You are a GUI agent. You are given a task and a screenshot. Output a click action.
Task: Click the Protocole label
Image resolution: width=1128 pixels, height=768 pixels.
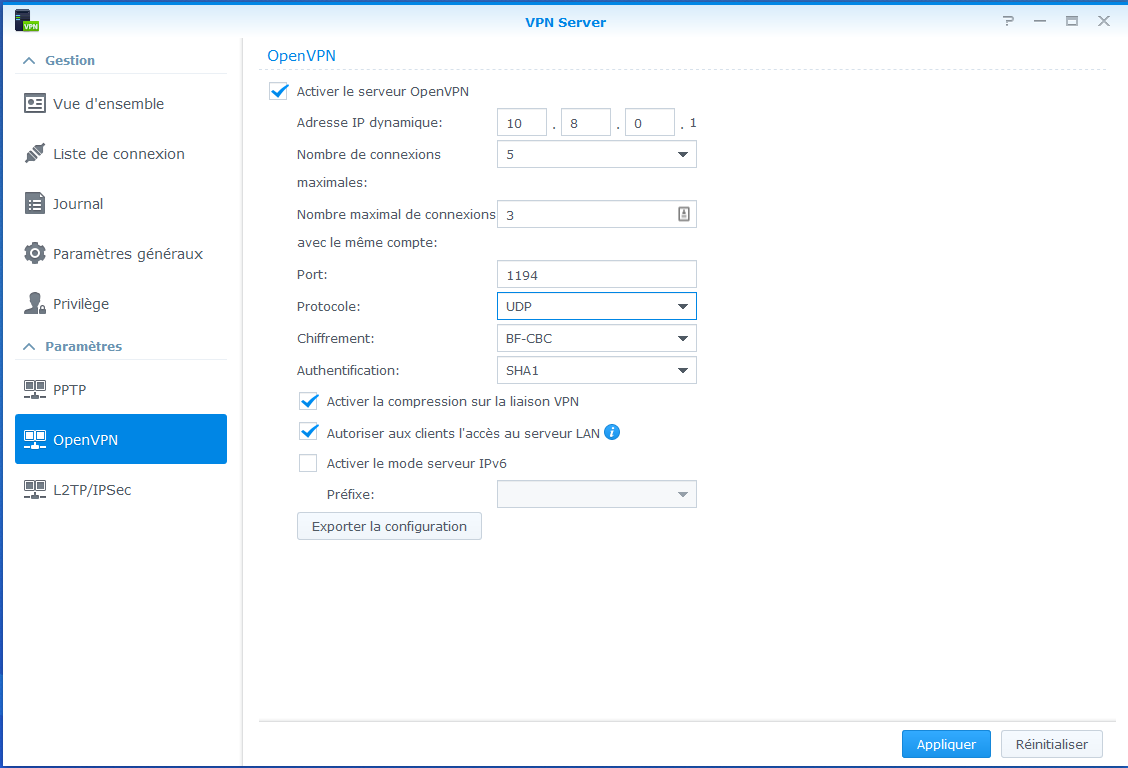coord(328,306)
